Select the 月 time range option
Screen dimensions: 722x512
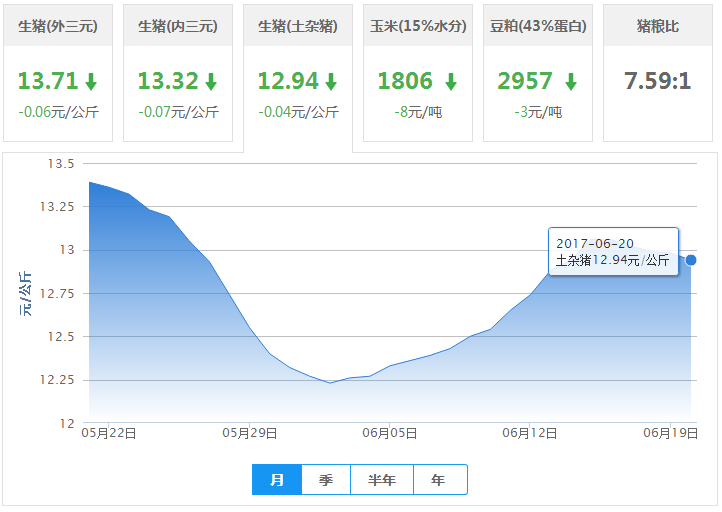point(277,480)
